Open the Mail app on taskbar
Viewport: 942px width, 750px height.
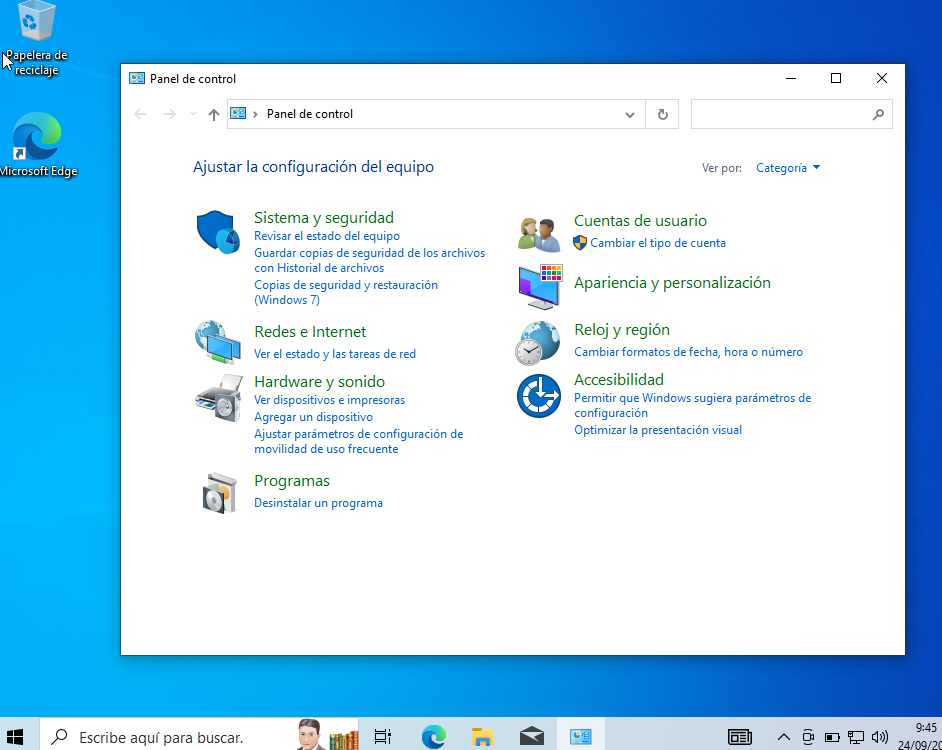pos(532,736)
